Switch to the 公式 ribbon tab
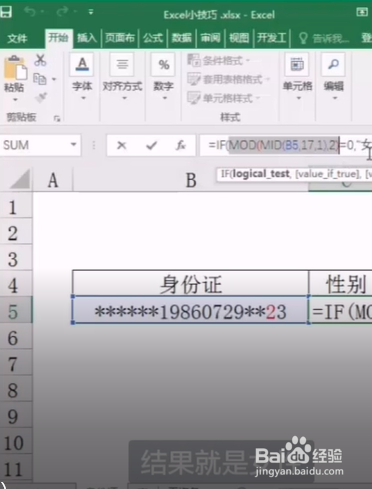 (153, 38)
